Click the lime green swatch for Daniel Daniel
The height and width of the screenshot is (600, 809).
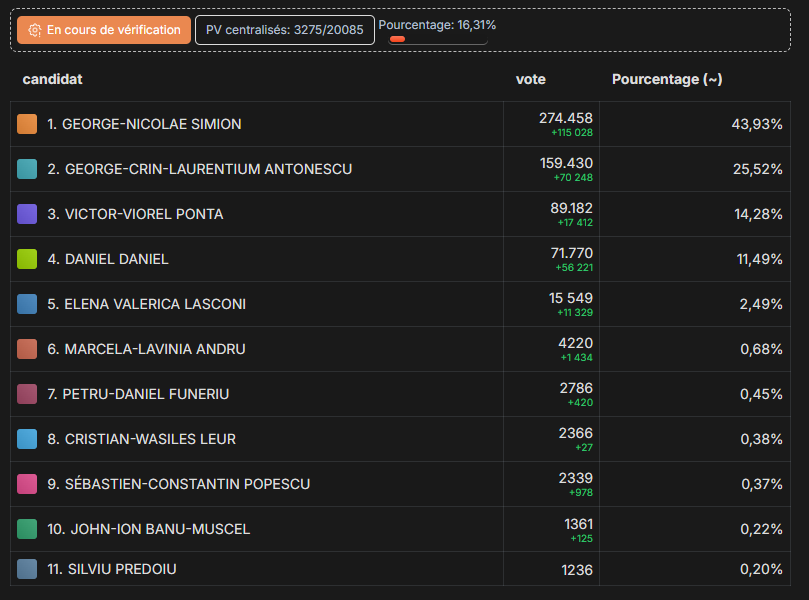pyautogui.click(x=27, y=259)
